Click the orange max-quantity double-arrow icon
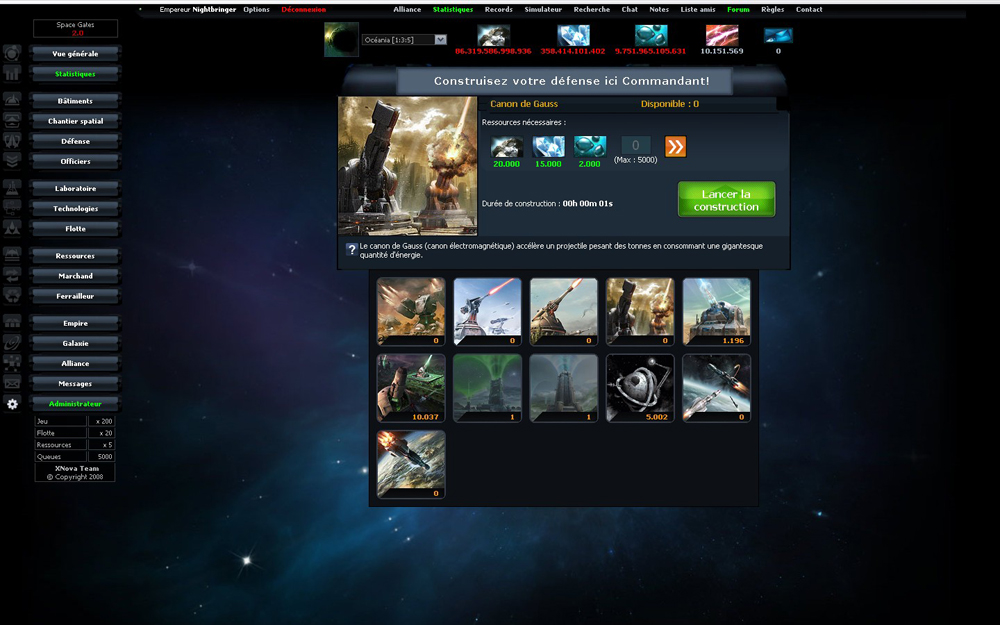The height and width of the screenshot is (625, 1000). tap(676, 147)
